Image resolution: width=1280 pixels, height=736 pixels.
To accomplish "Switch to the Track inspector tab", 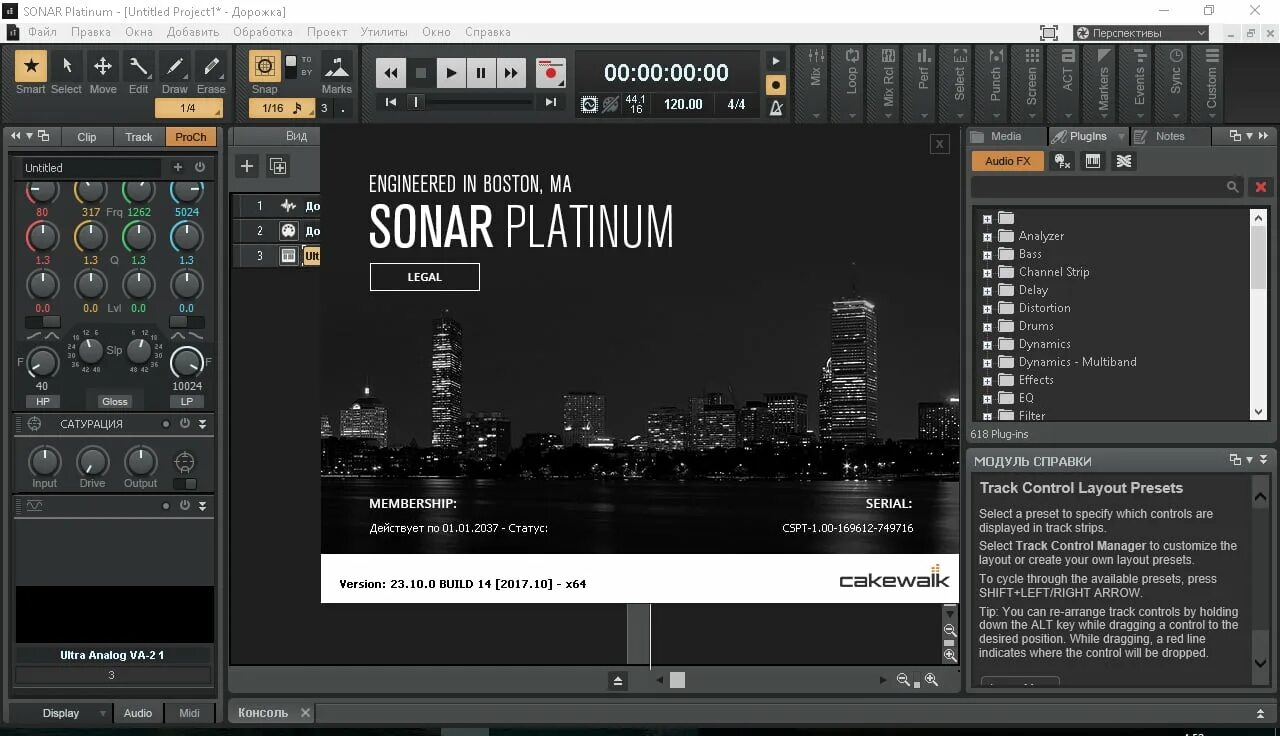I will (x=139, y=137).
